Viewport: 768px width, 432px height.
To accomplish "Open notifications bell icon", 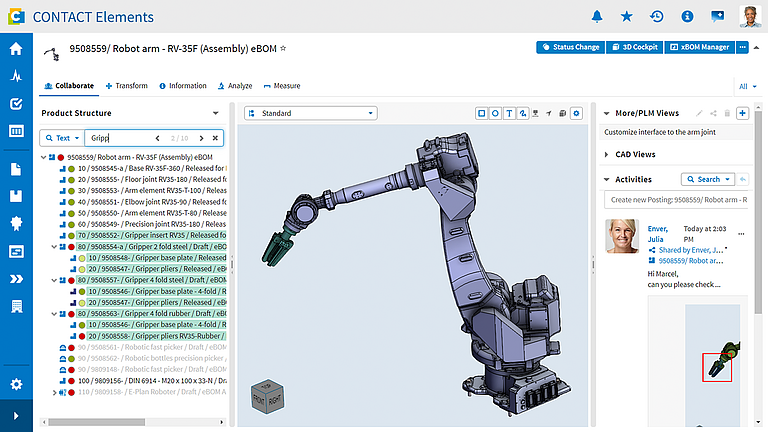I will click(597, 17).
